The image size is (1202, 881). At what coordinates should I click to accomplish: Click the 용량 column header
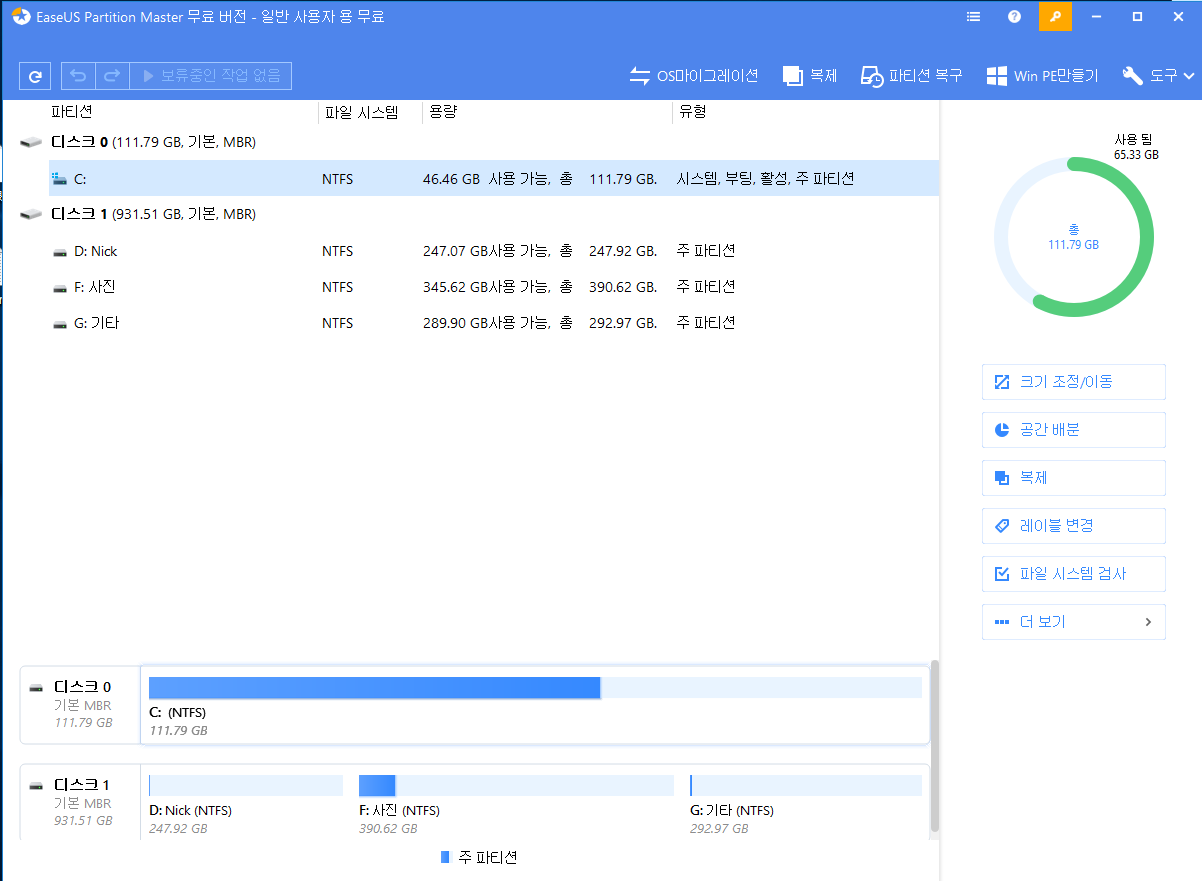click(443, 112)
